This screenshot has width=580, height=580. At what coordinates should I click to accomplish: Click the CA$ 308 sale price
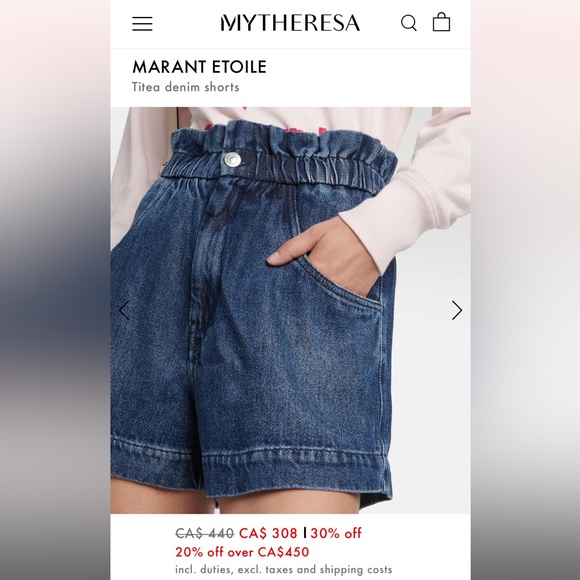click(x=268, y=533)
